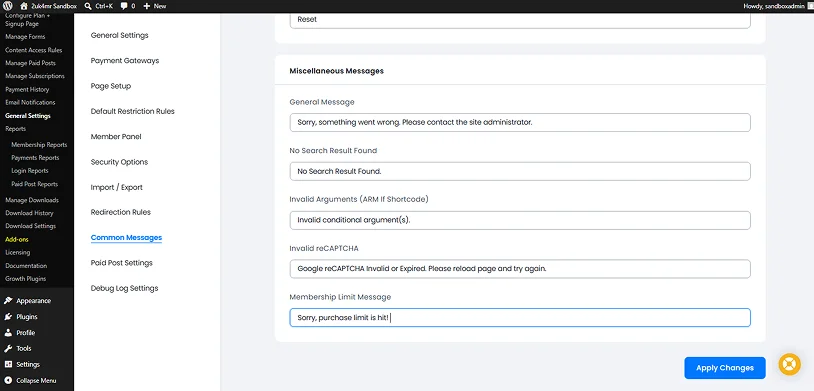Open Default Restriction Rules tab
Screen dimensions: 814x391
point(132,111)
